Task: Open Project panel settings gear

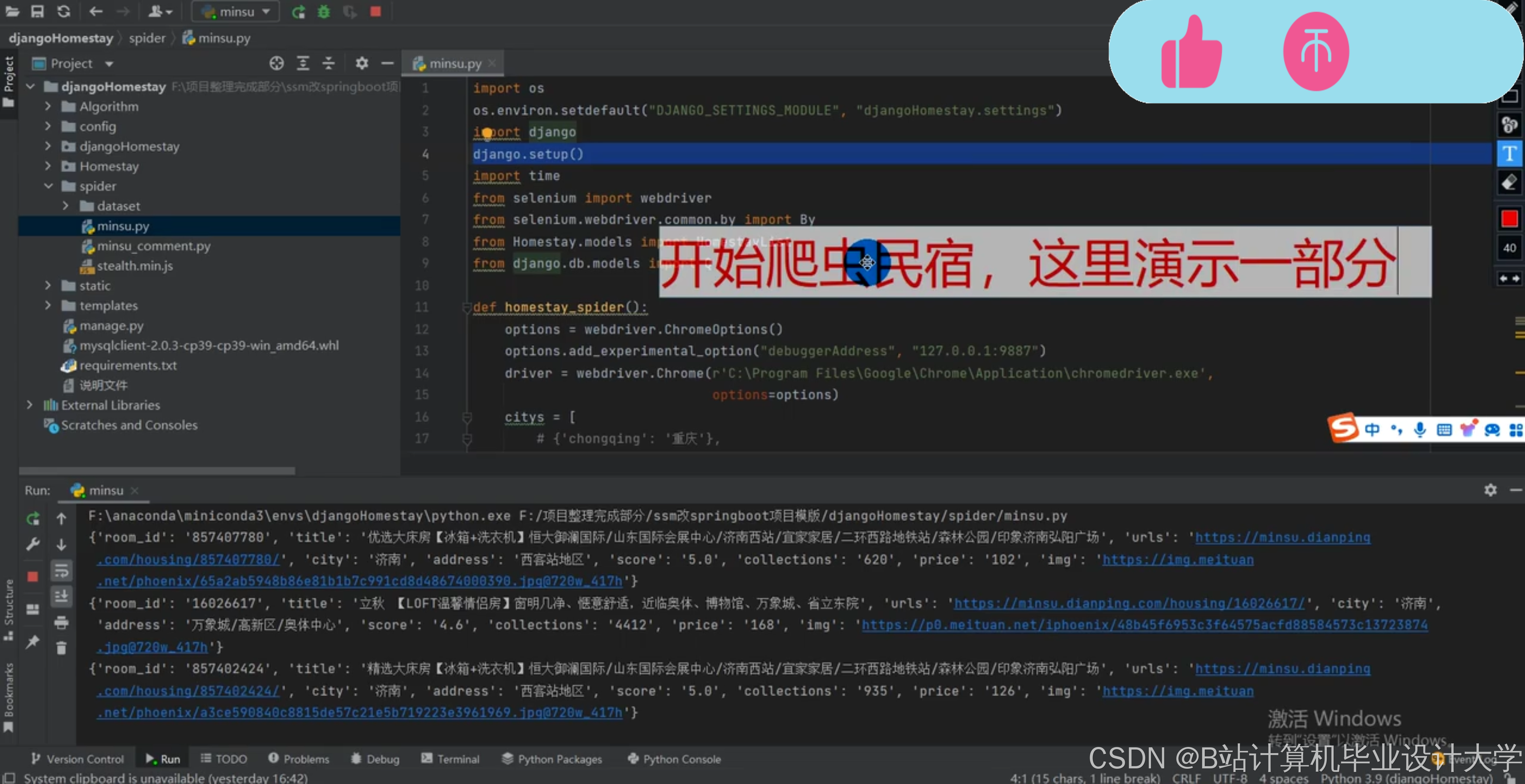Action: pyautogui.click(x=362, y=63)
